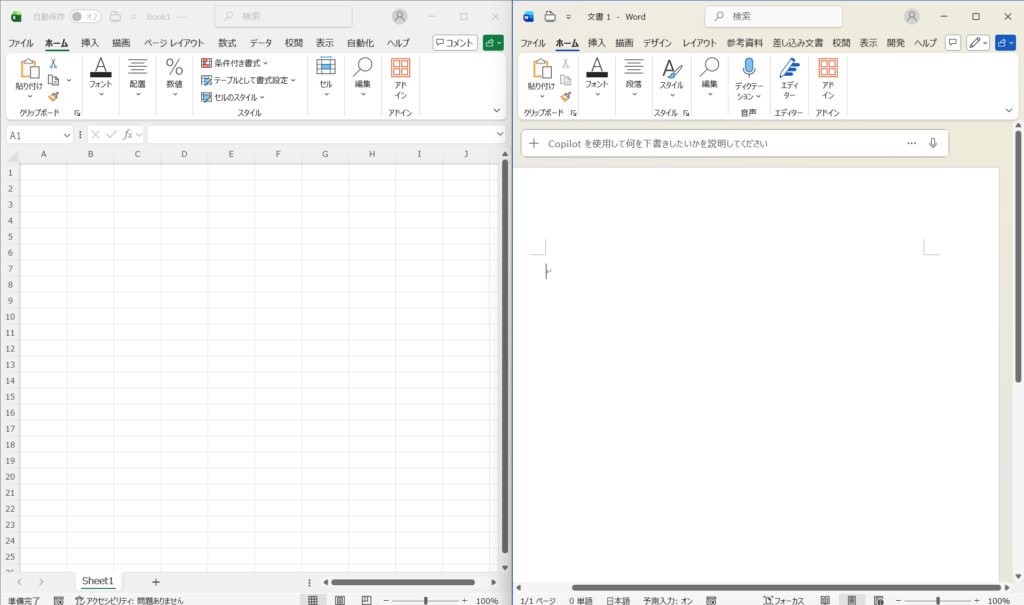Click the Excel cut scissors icon

(x=53, y=63)
